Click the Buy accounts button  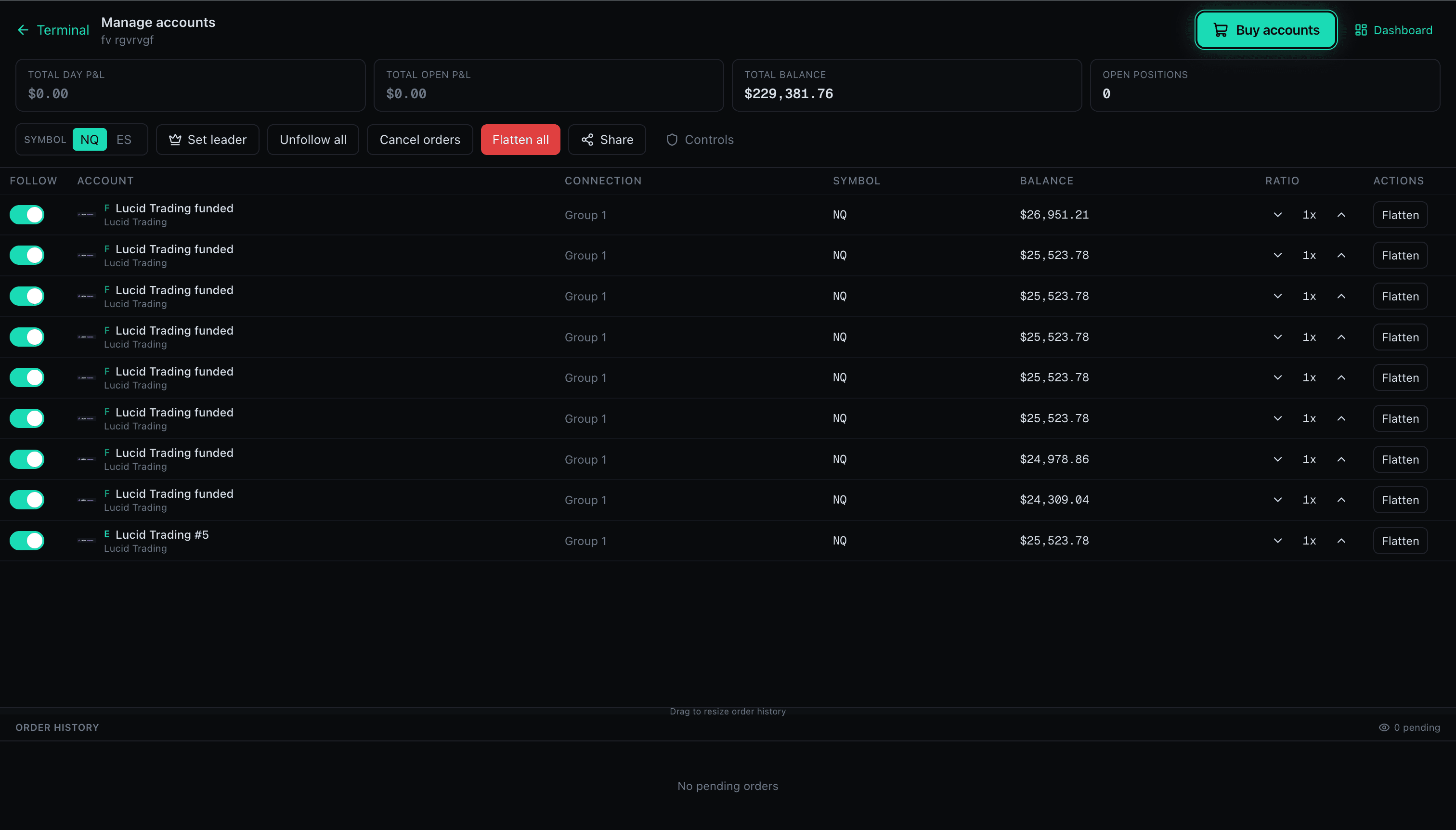click(x=1266, y=30)
